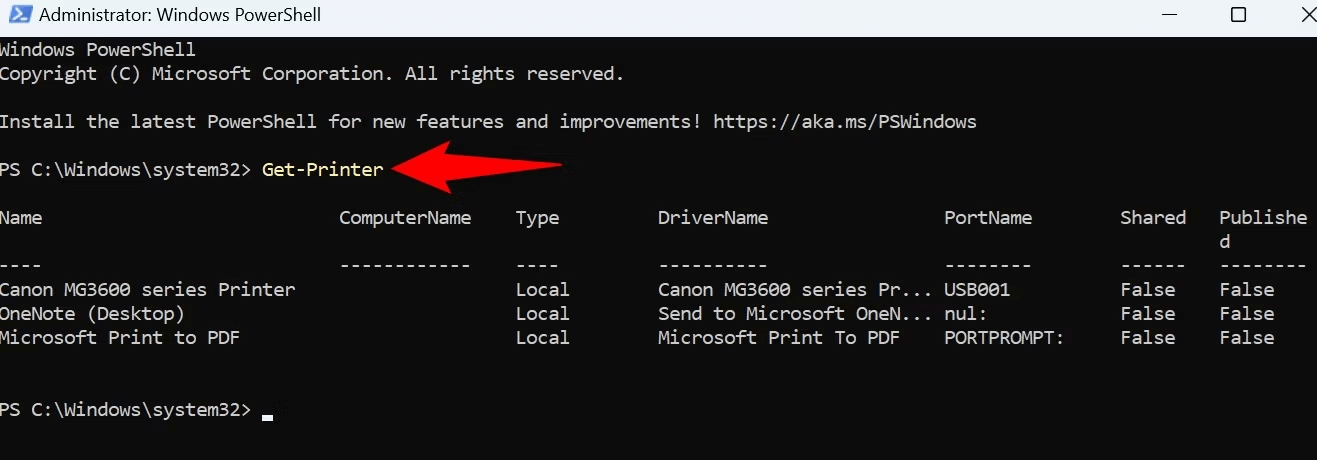Click the red arrow pointing at Get-Printer
Screen dimensions: 1317x460
[x=477, y=167]
